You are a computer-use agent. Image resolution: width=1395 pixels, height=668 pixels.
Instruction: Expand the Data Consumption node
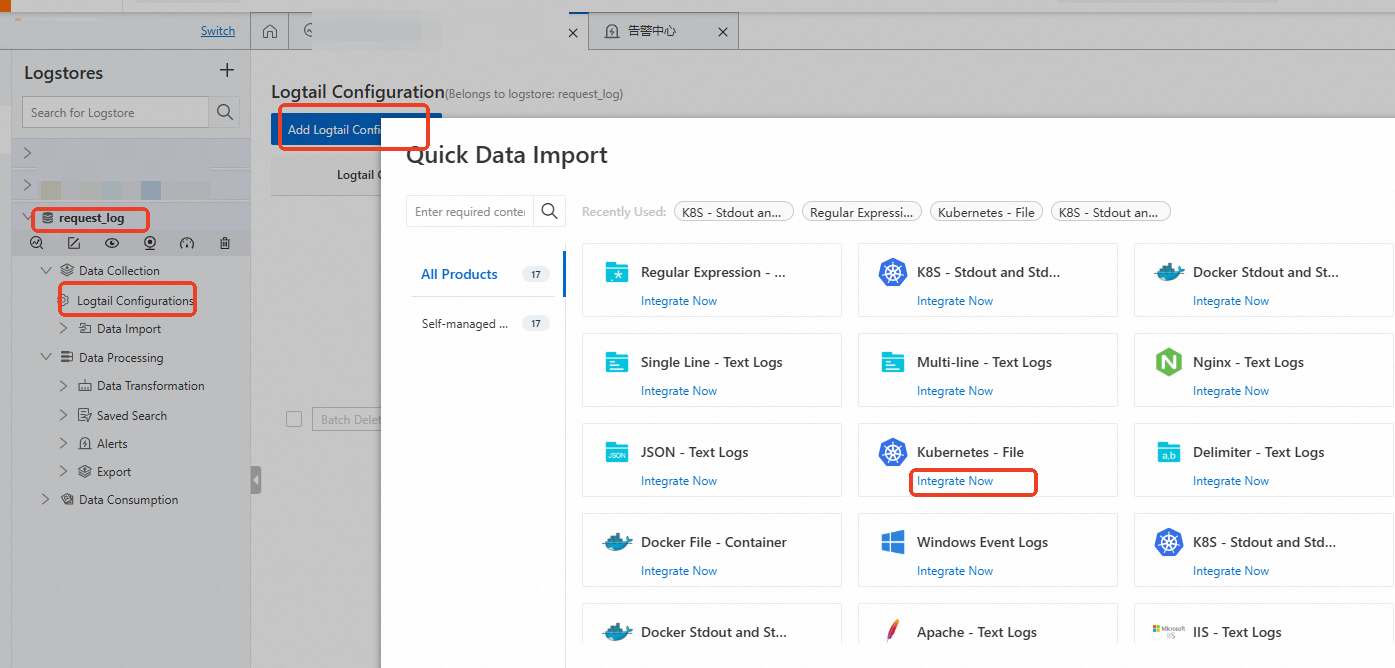pyautogui.click(x=45, y=499)
